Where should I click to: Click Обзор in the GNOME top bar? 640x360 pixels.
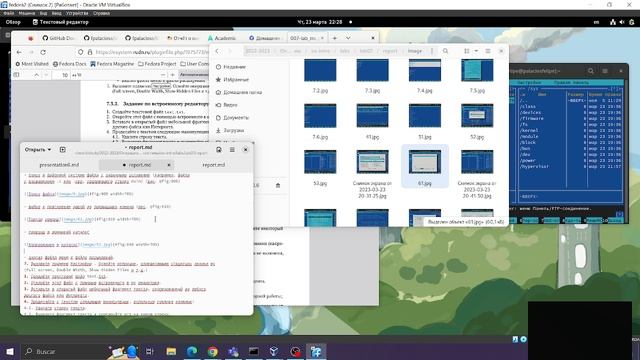point(13,22)
